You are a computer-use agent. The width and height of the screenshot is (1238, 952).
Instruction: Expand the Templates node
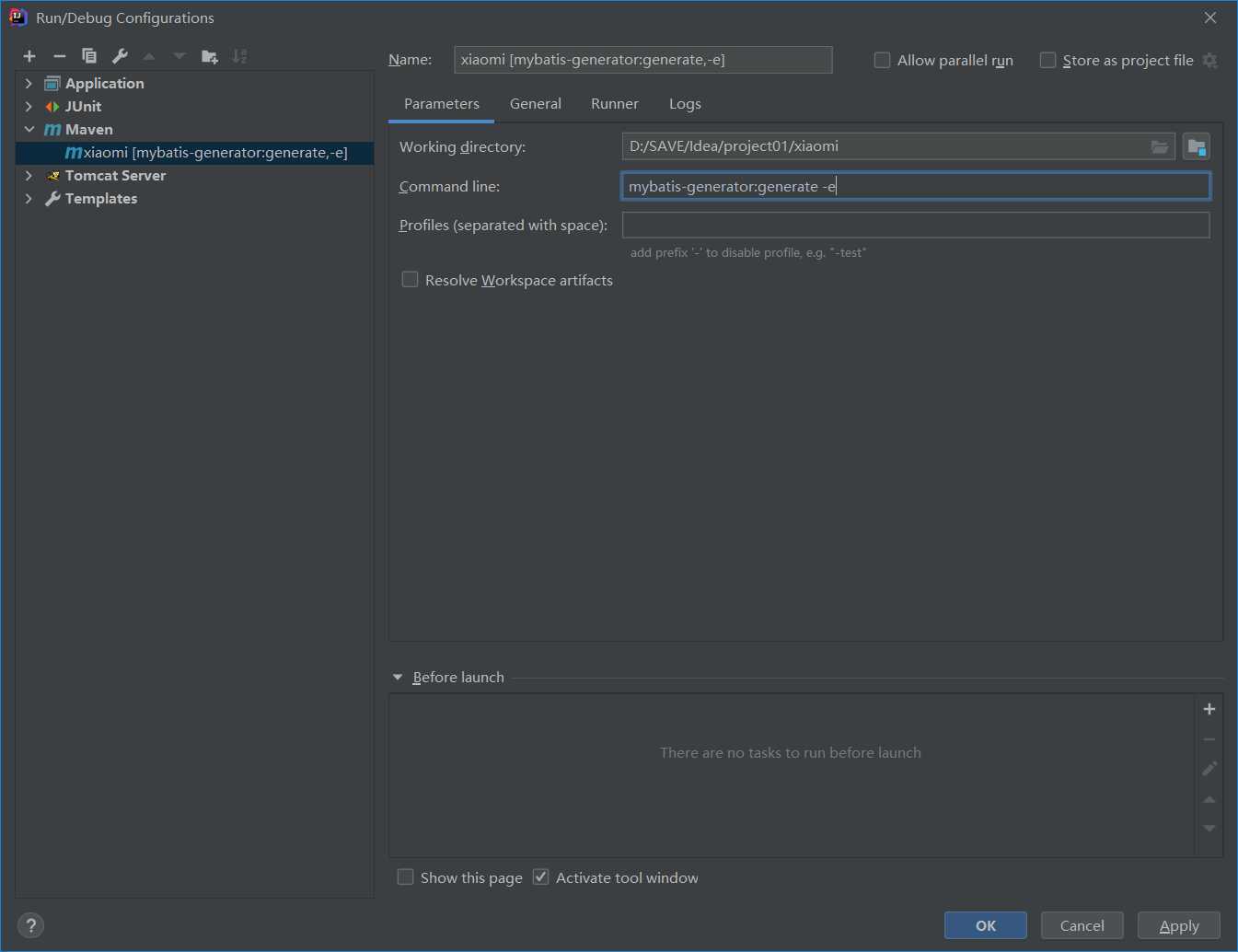coord(29,199)
